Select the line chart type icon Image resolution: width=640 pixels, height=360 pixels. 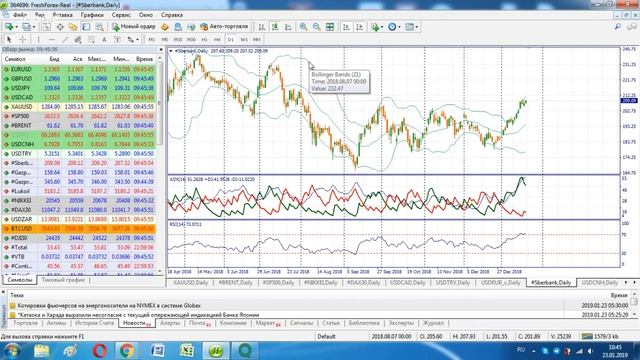click(288, 27)
